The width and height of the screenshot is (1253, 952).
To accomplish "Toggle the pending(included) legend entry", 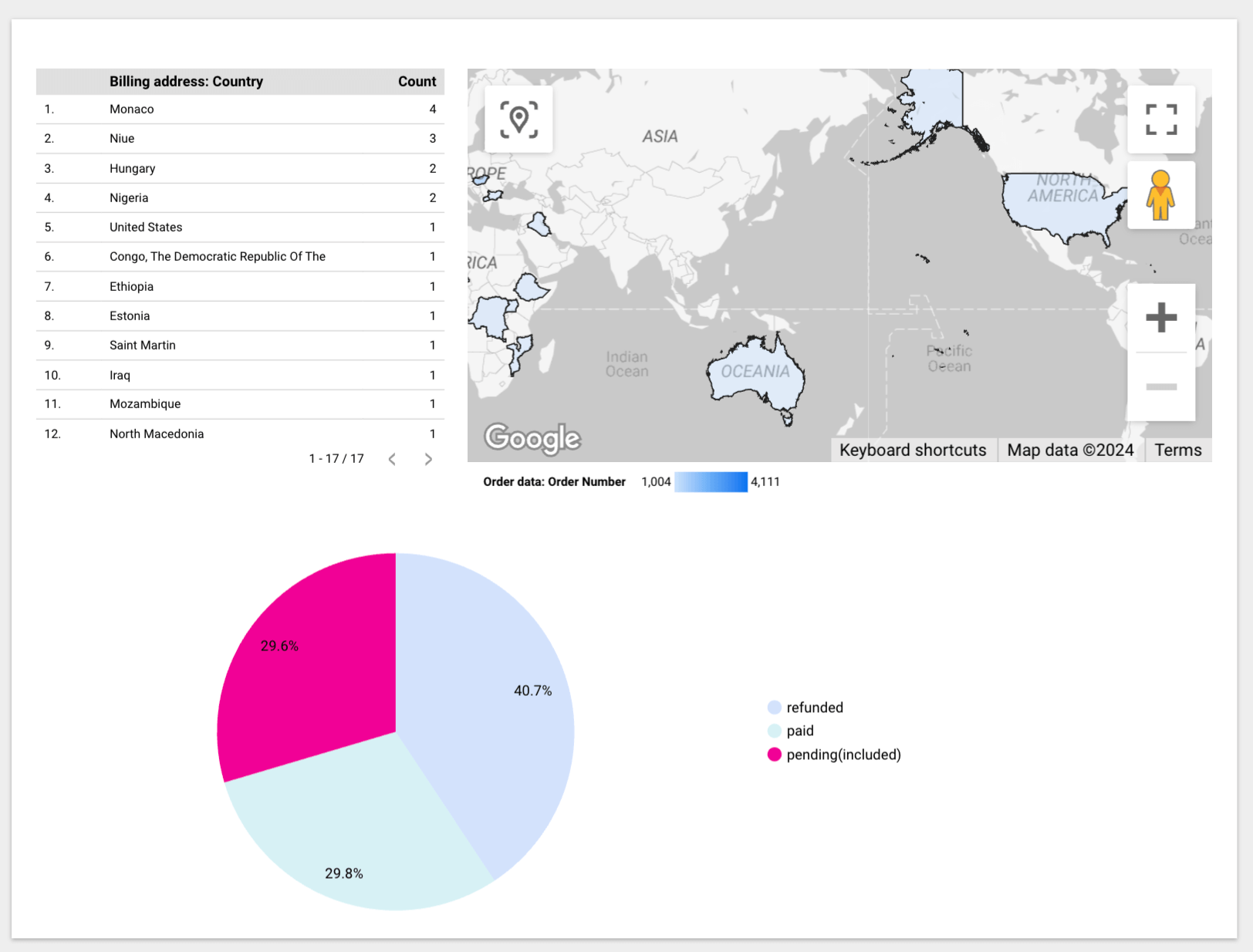I will tap(834, 755).
